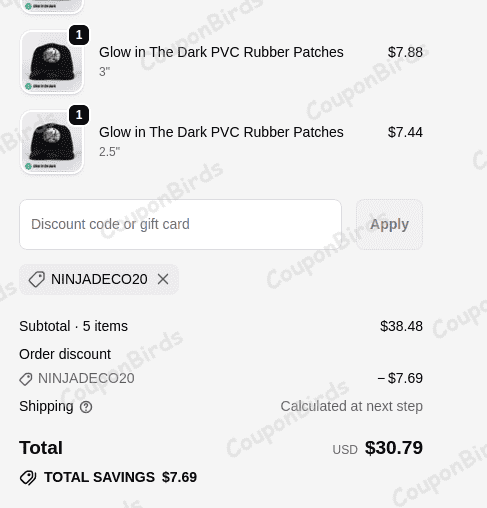Focus the Discount code or gift card field
The image size is (487, 508).
click(x=180, y=224)
